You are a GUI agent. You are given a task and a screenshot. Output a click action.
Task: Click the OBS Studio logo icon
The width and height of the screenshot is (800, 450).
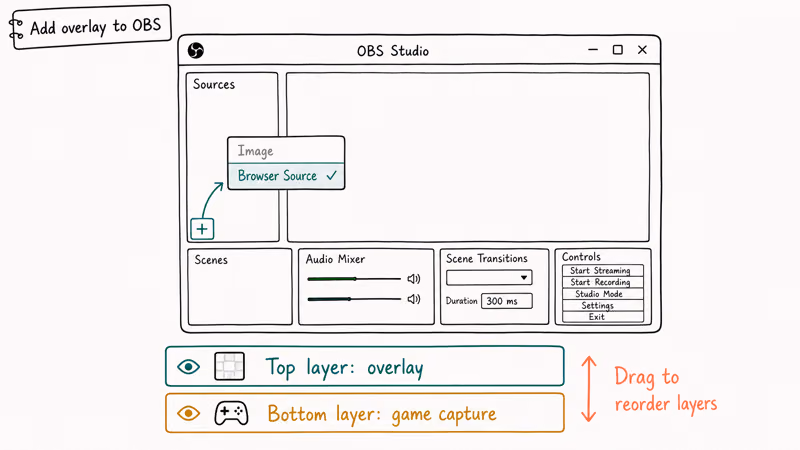pos(196,51)
